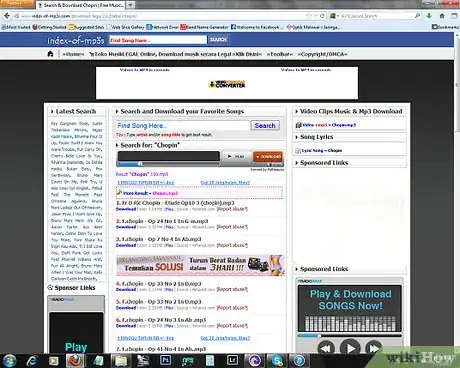Open the Firefox home page icon
The image size is (460, 368).
pyautogui.click(x=442, y=16)
